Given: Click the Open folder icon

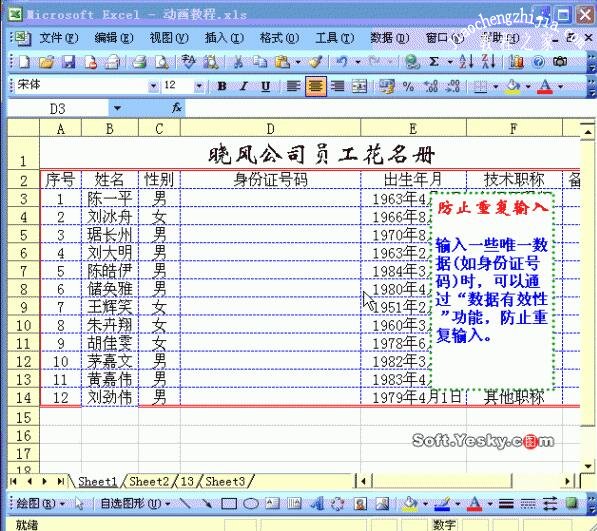Looking at the screenshot, I should click(46, 62).
